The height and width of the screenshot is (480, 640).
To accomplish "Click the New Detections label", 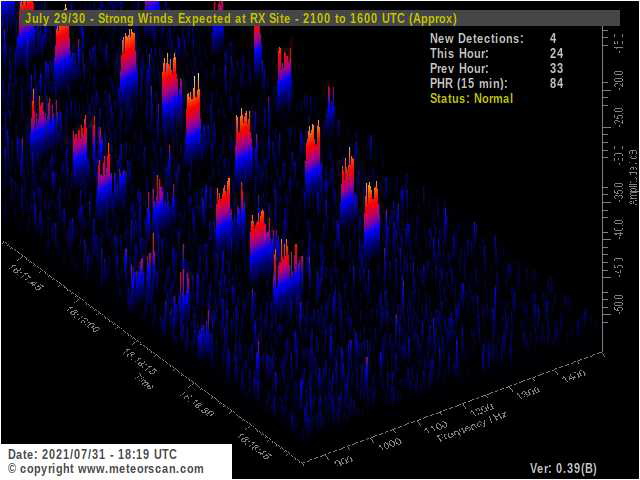I will (x=476, y=38).
